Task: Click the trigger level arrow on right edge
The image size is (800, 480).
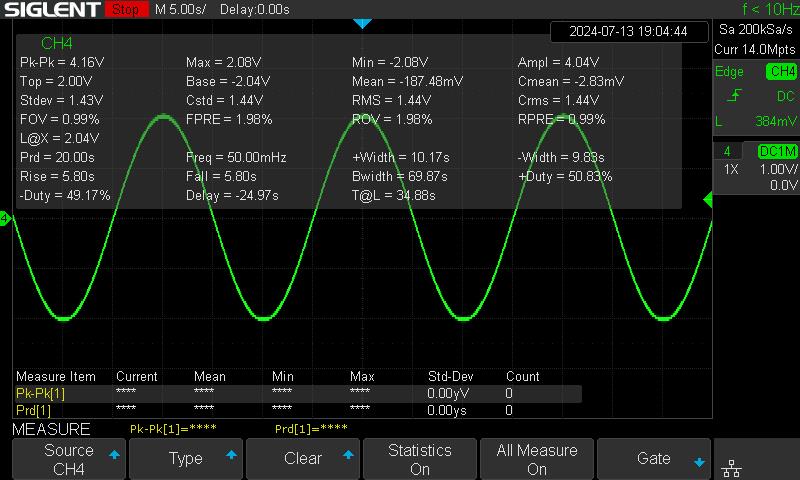Action: (708, 201)
